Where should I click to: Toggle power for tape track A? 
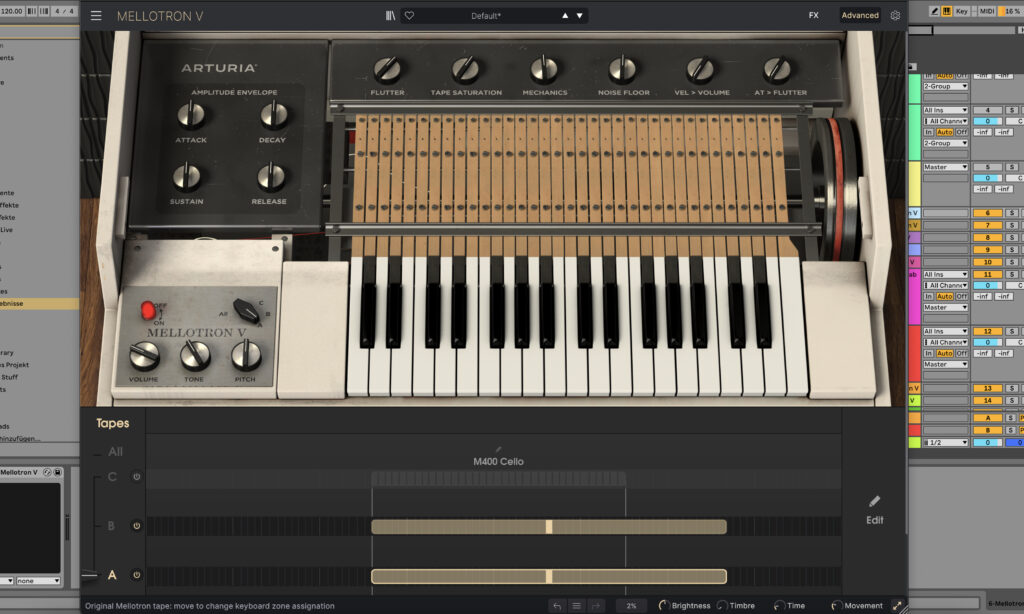(136, 575)
